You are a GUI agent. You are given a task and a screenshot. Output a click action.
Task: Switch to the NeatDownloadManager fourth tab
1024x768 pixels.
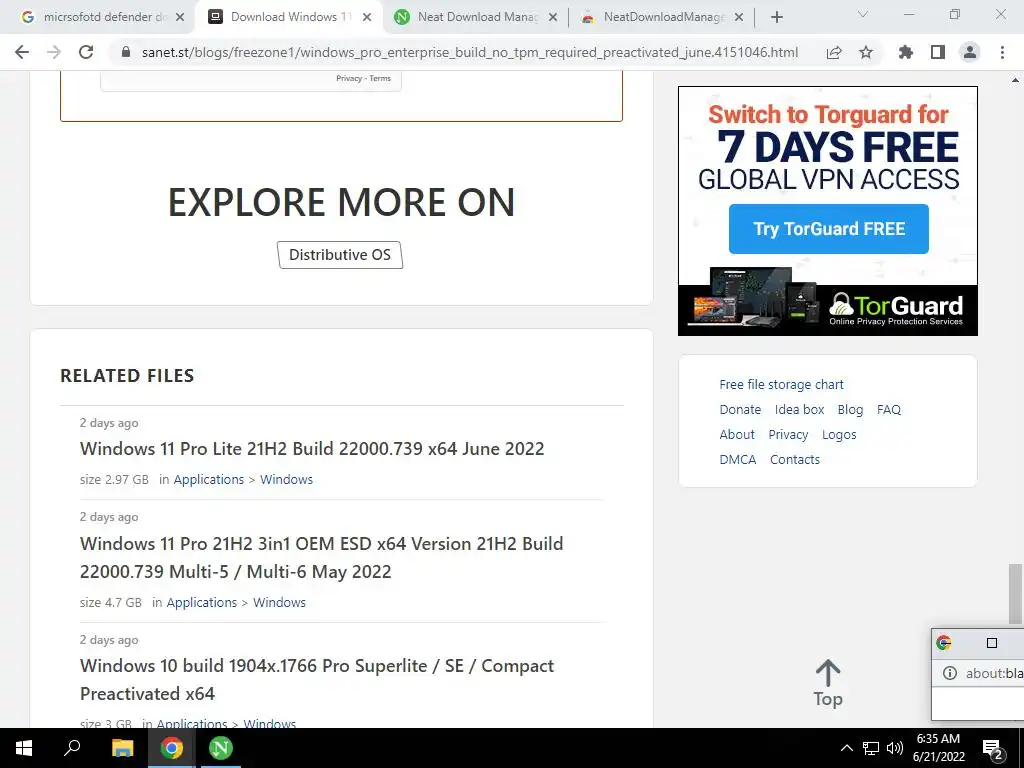tap(663, 17)
